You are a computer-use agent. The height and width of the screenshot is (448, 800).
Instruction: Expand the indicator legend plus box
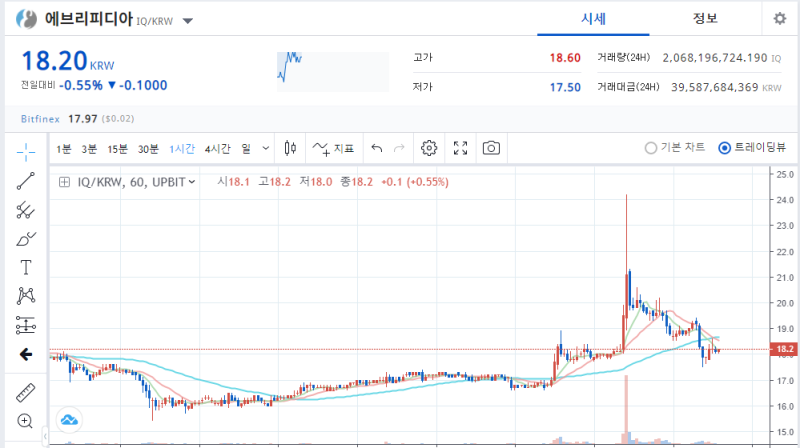point(64,182)
